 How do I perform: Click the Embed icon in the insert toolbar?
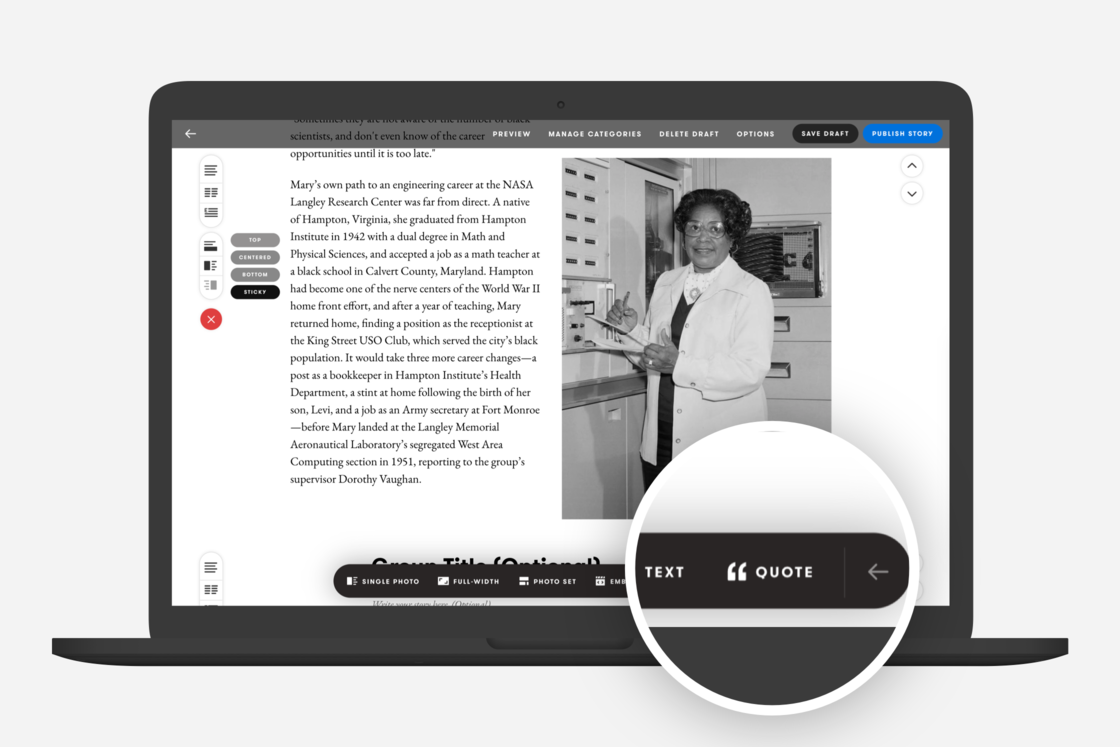point(600,581)
